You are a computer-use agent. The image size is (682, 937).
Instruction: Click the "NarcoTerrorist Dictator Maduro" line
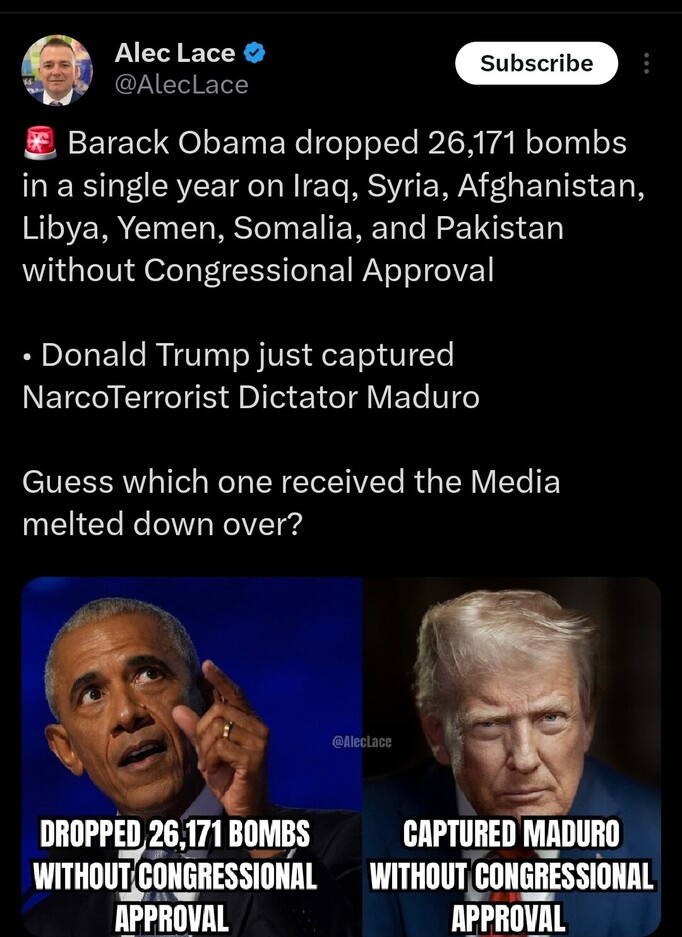pyautogui.click(x=251, y=397)
